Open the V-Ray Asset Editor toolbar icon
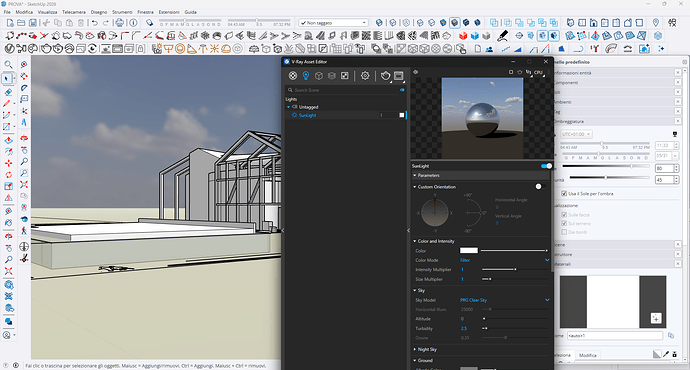This screenshot has height=370, width=690. 9,49
